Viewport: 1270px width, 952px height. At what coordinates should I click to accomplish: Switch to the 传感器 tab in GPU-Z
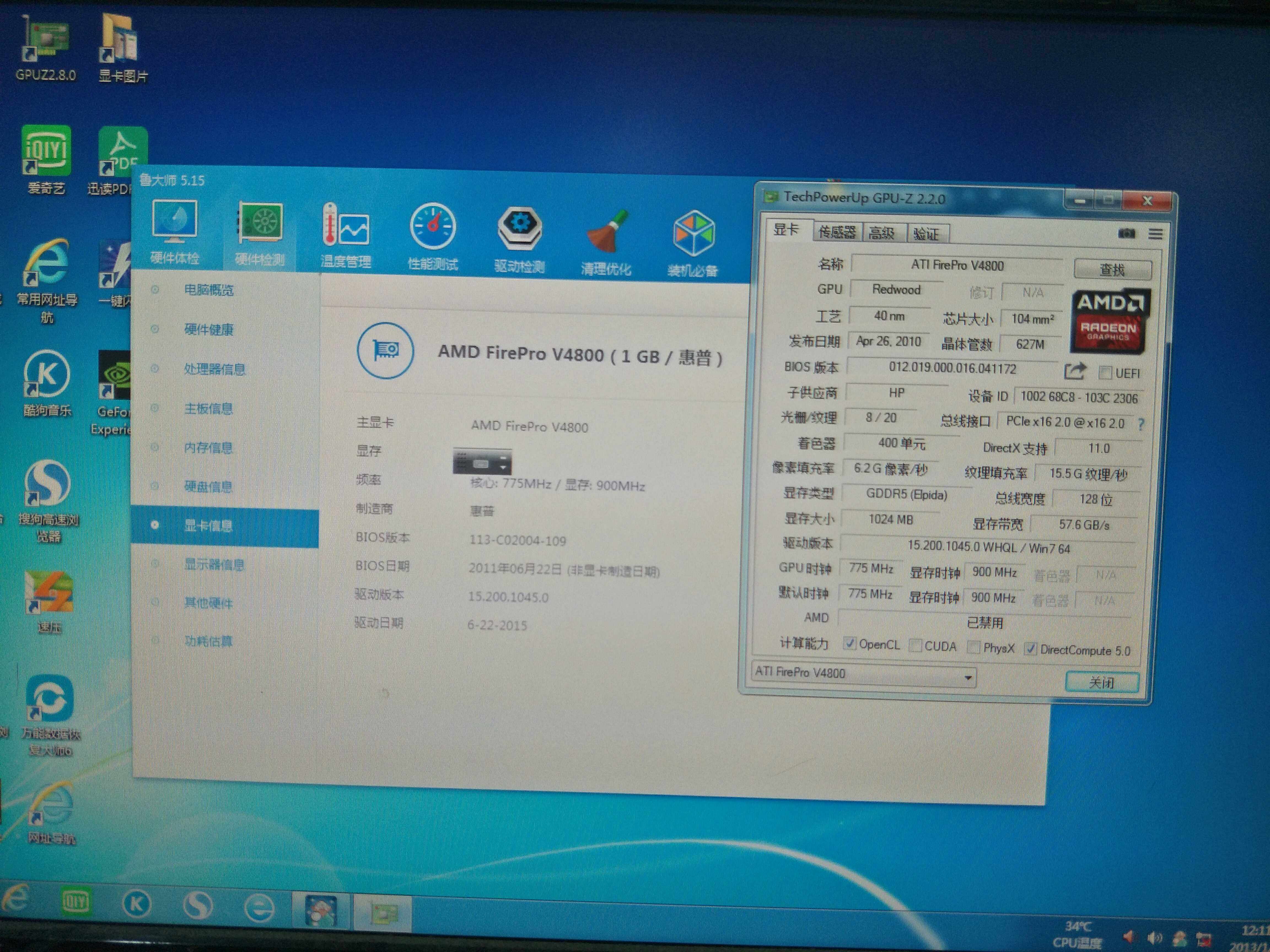click(836, 232)
